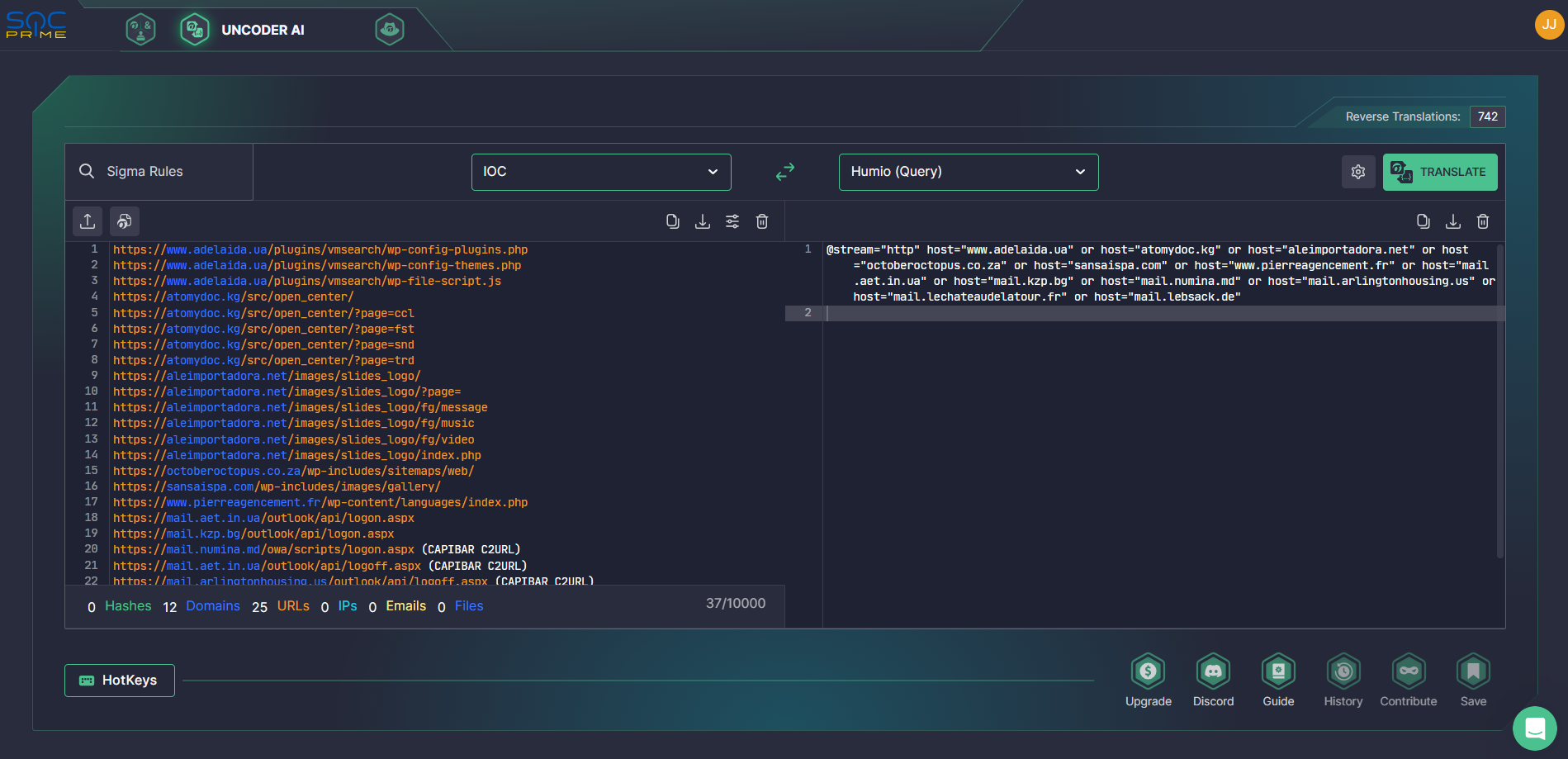Click the slides_logo/index.php URL on line 14
The image size is (1568, 759).
point(297,455)
